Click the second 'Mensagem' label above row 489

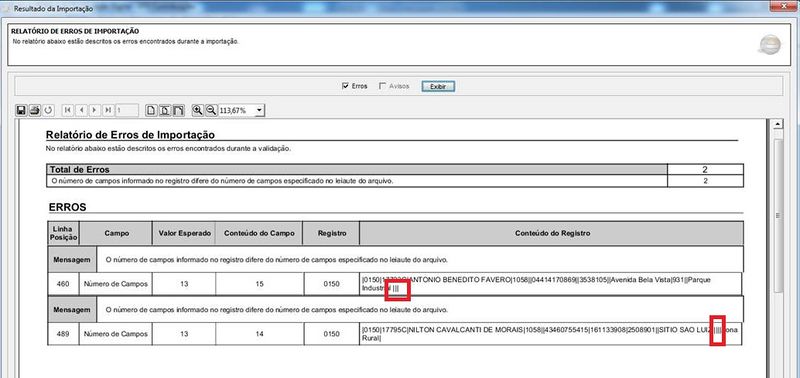click(x=72, y=310)
